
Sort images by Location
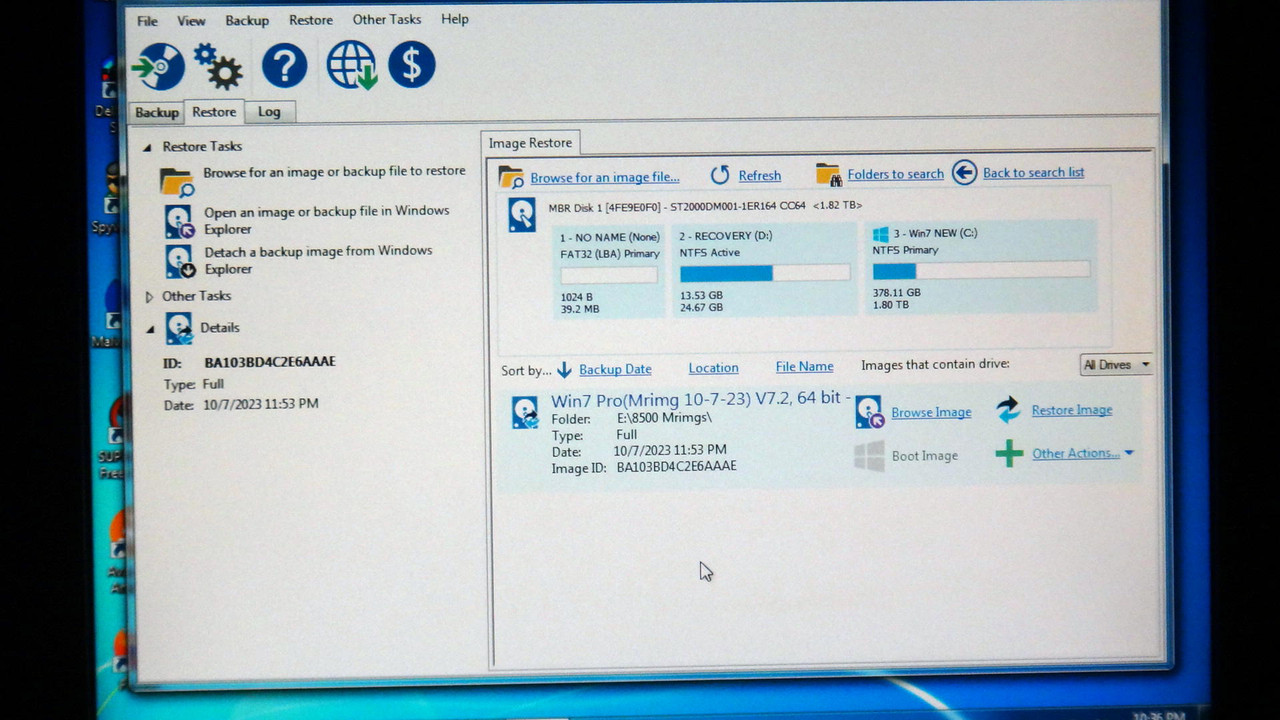[x=713, y=368]
